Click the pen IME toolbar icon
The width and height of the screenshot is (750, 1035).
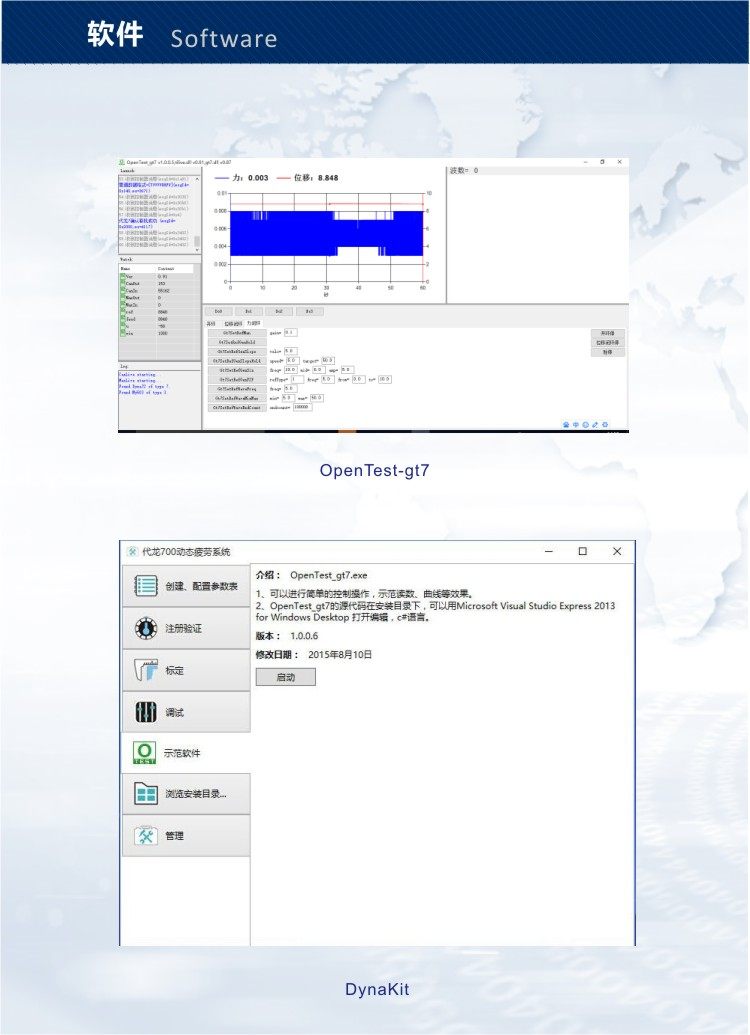(595, 424)
